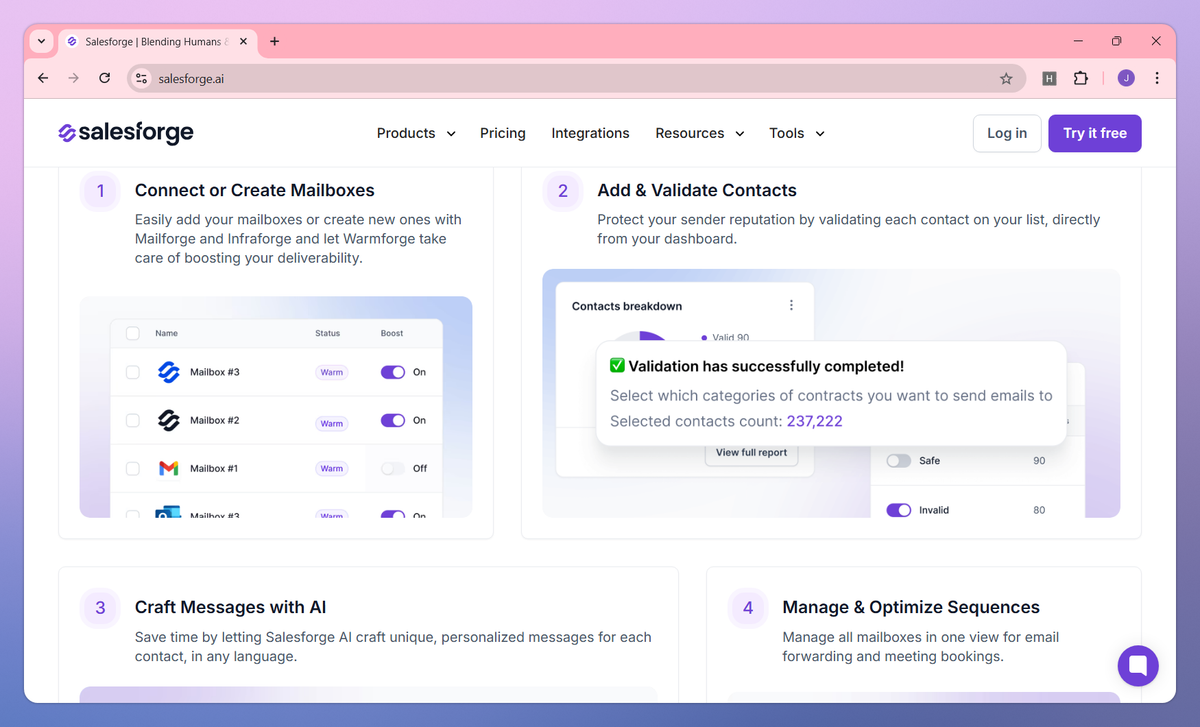The width and height of the screenshot is (1200, 727).
Task: Click the Warm status badge for Mailbox #3
Action: tap(332, 372)
